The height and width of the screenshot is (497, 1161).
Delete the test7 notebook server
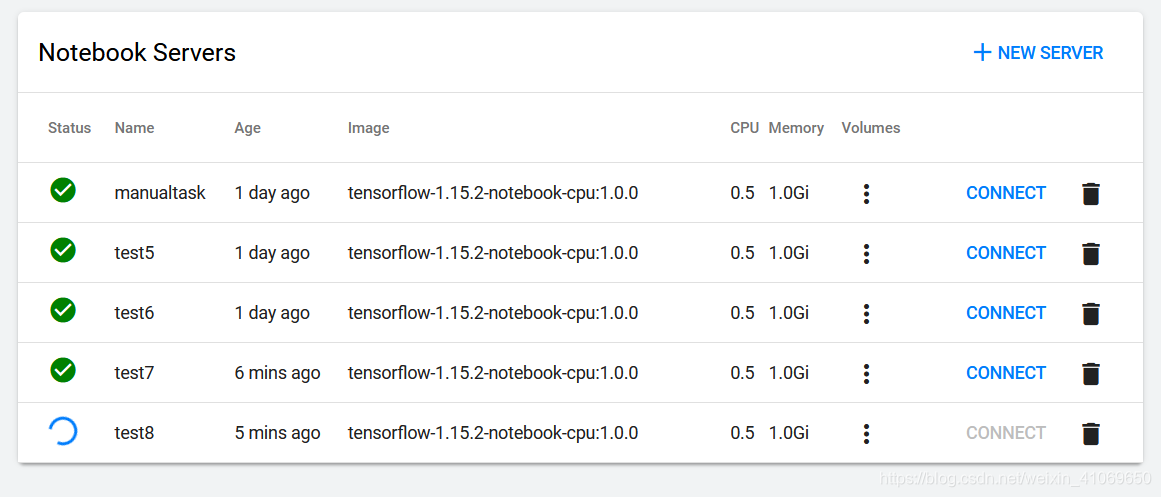pos(1091,374)
